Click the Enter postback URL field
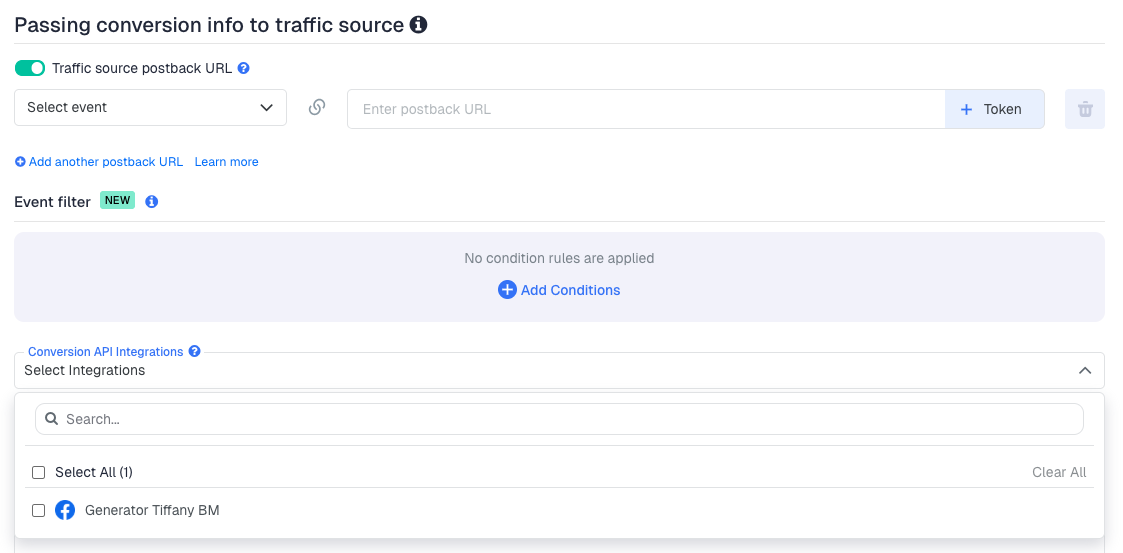 (645, 109)
